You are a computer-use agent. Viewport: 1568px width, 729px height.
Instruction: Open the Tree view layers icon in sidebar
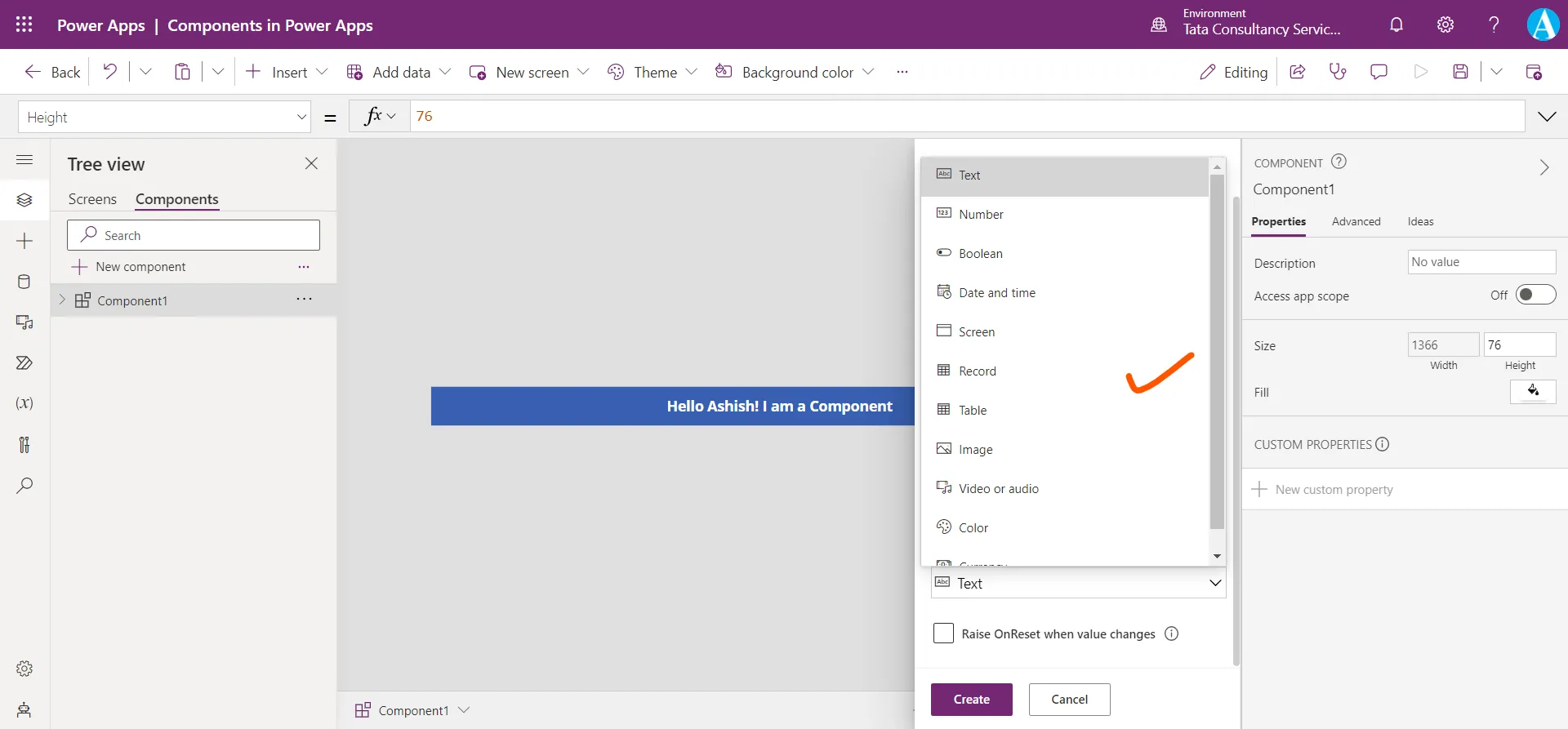pos(24,200)
